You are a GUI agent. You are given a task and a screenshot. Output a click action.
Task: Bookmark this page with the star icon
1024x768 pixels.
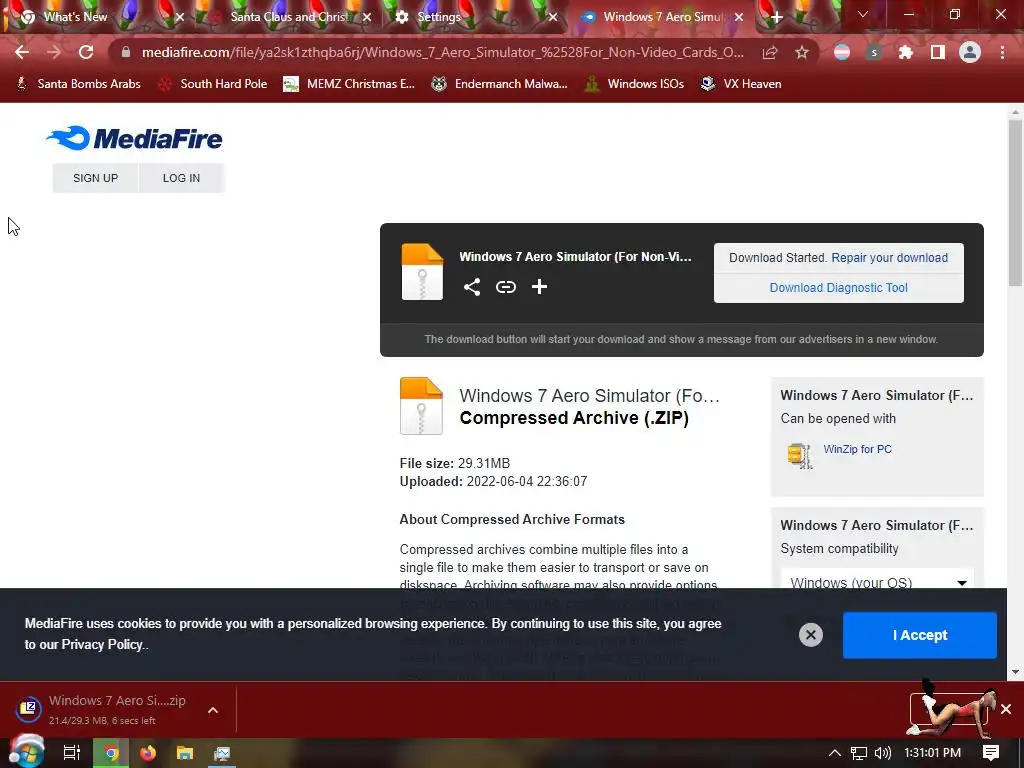pyautogui.click(x=802, y=52)
